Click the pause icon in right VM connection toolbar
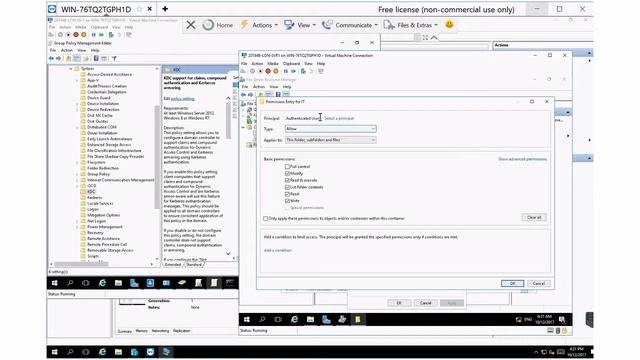Viewport: 640px width, 360px height. pos(286,71)
